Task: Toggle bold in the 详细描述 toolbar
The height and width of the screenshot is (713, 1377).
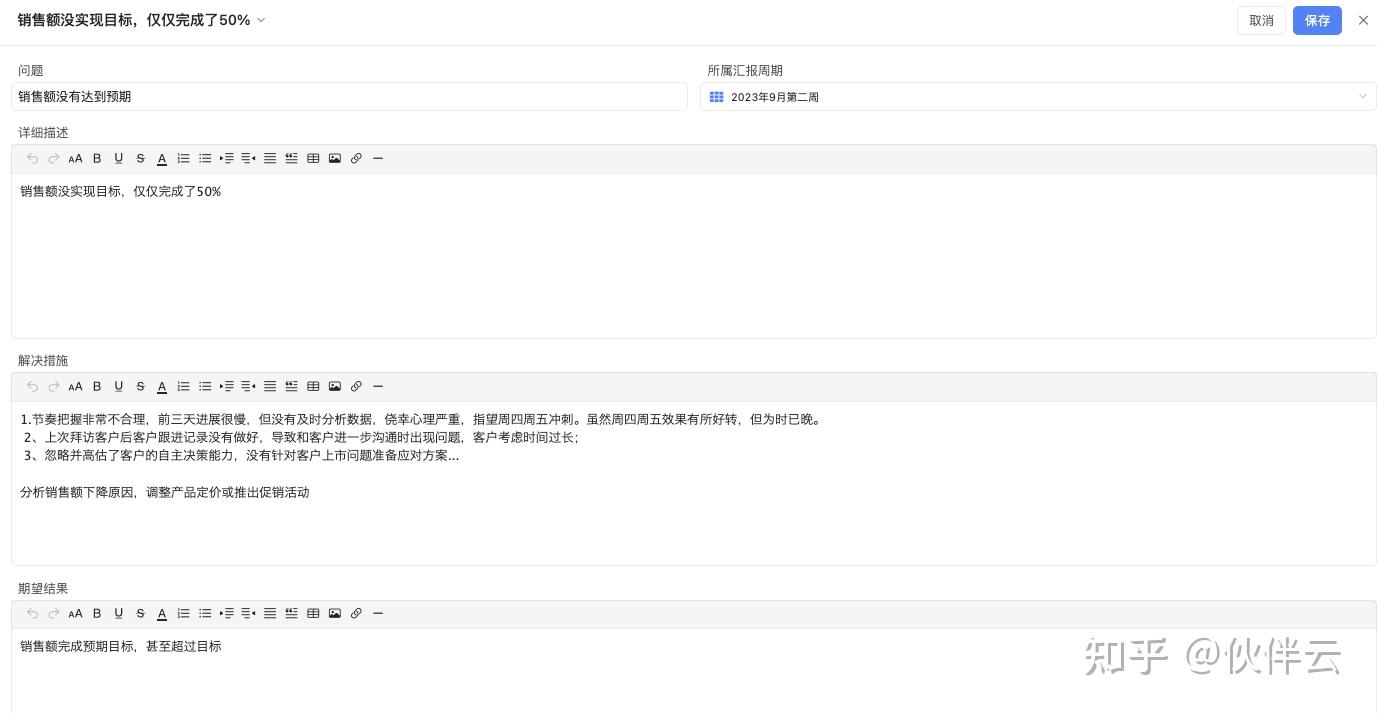Action: tap(97, 158)
